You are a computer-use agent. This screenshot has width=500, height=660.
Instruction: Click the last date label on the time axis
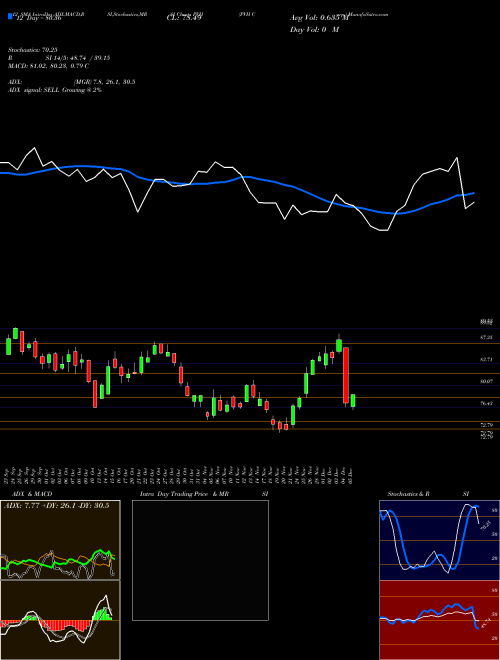tap(350, 475)
